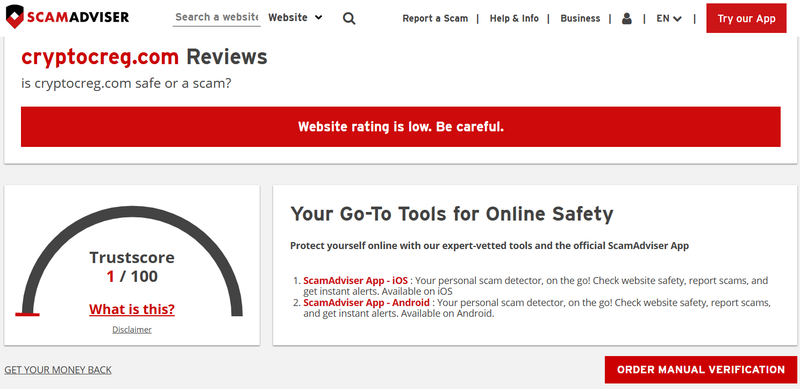Click the cryptocreg.com heading text

pyautogui.click(x=100, y=57)
